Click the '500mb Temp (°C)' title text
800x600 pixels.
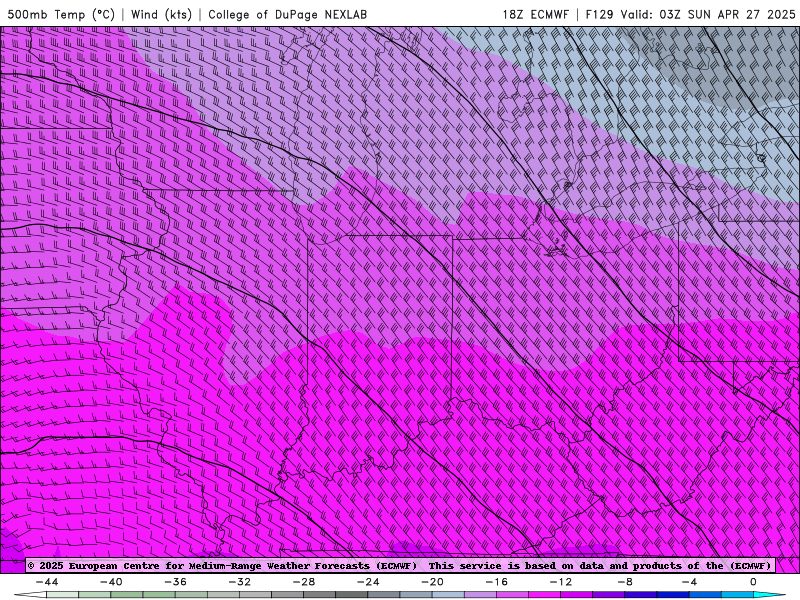coord(61,14)
